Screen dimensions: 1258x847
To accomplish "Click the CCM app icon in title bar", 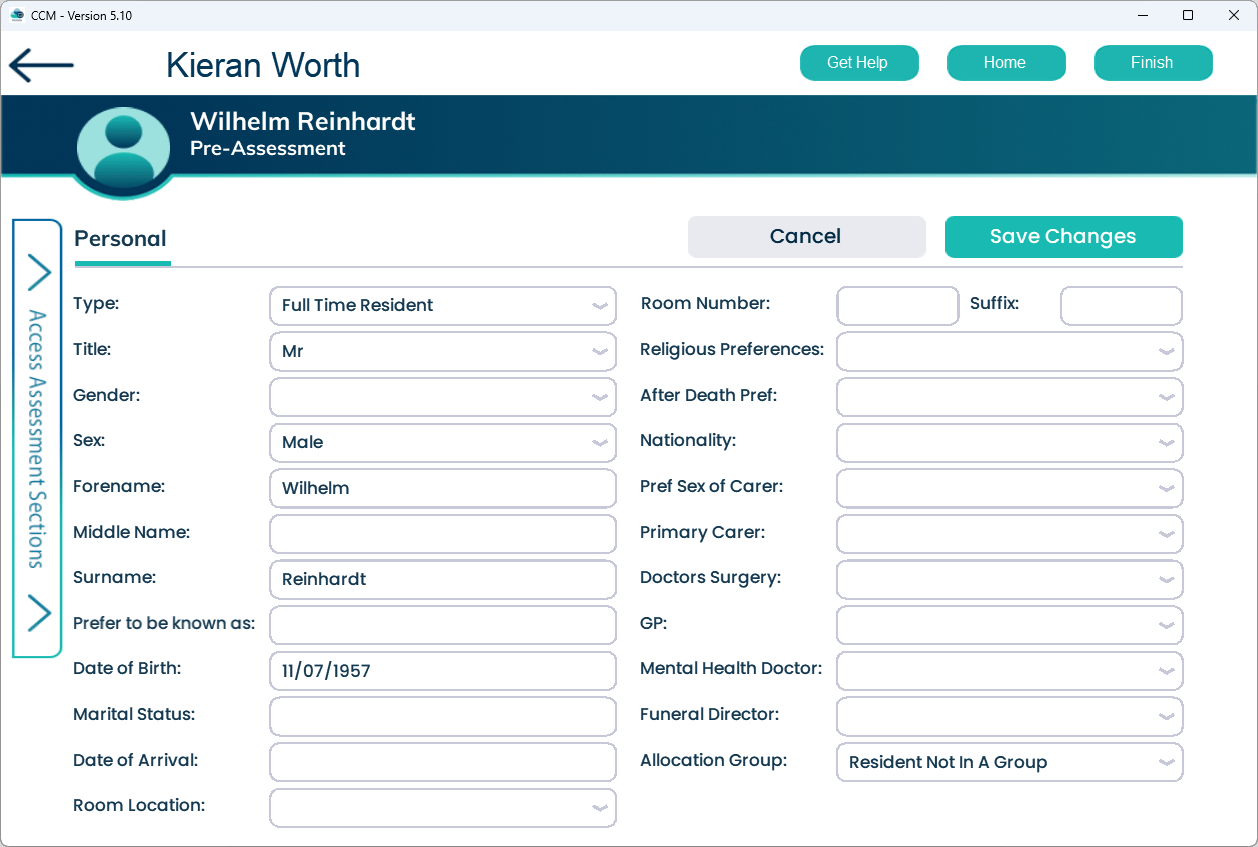I will (x=16, y=15).
